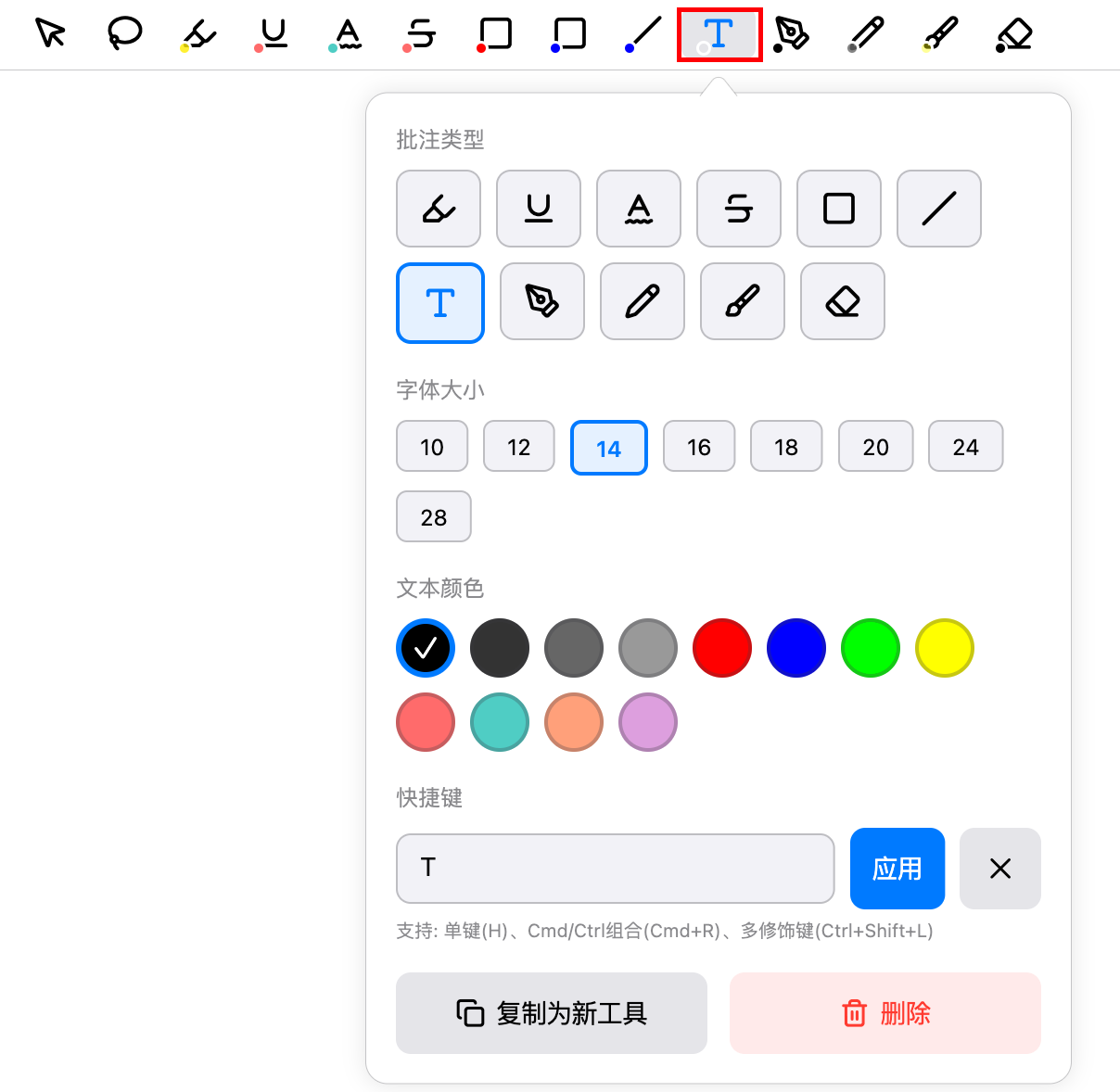The image size is (1120, 1092).
Task: Set font size to 28
Action: pos(433,516)
